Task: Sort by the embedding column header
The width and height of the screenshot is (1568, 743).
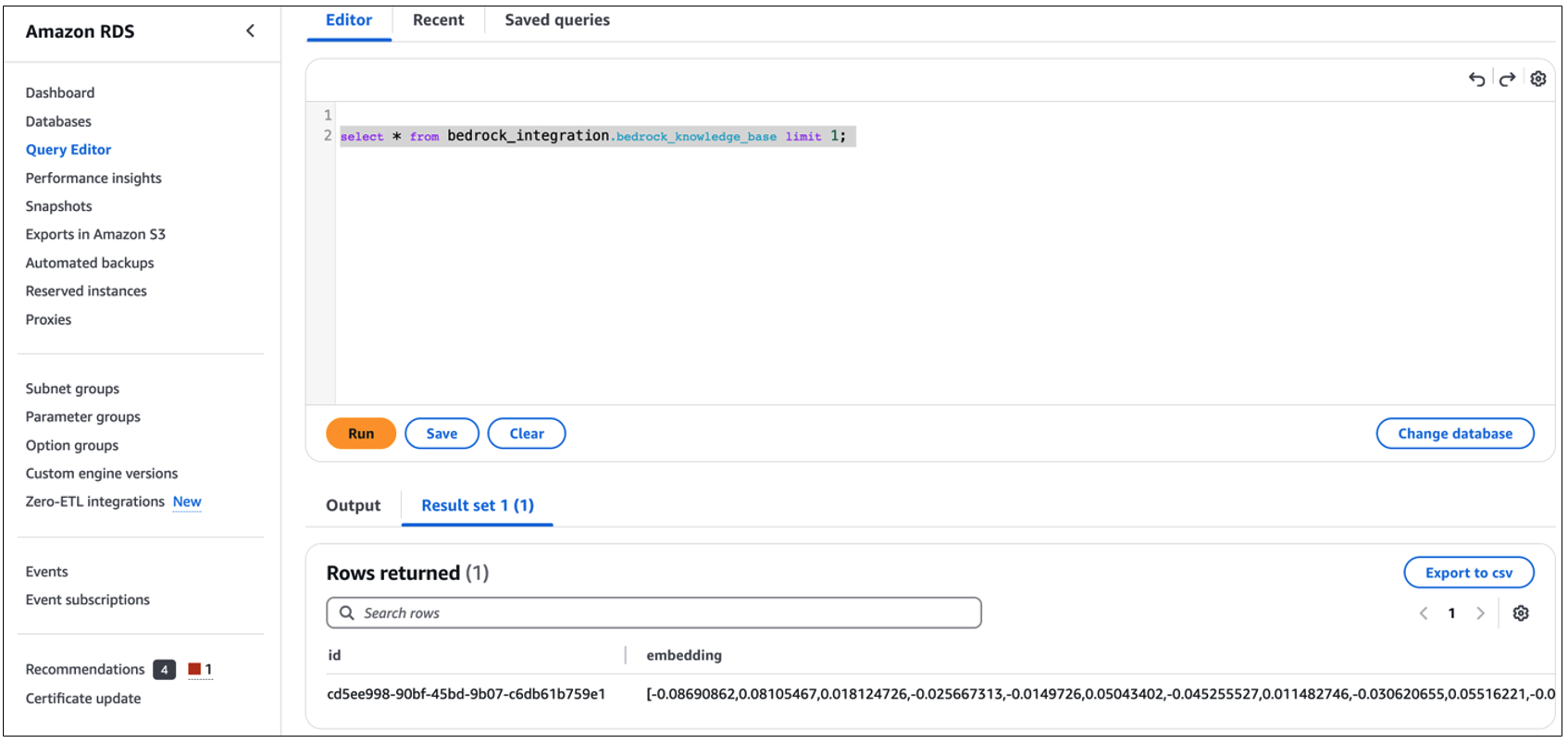Action: pos(684,655)
